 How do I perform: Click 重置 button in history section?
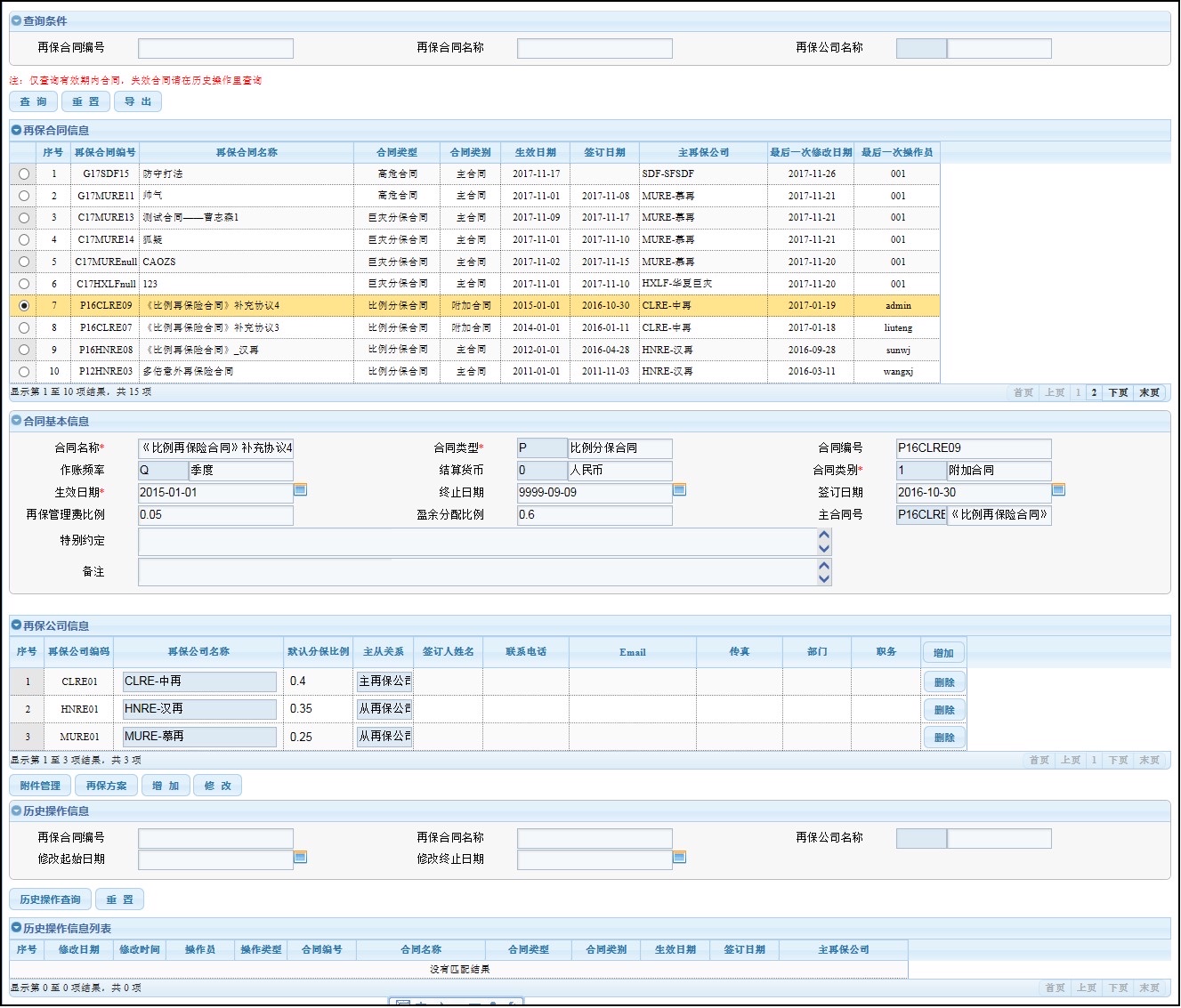point(119,899)
